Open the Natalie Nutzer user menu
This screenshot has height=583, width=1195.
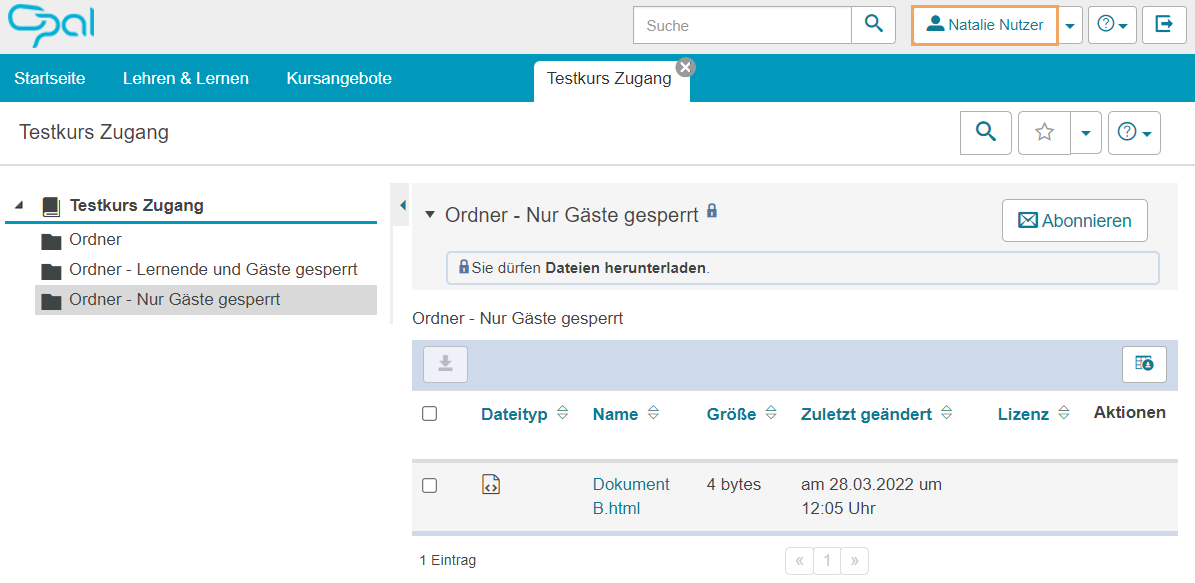984,24
